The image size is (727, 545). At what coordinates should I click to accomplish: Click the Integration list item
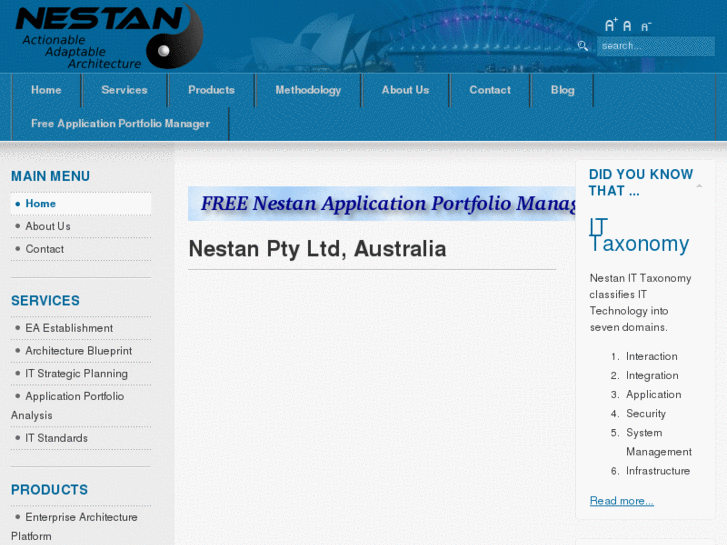652,375
